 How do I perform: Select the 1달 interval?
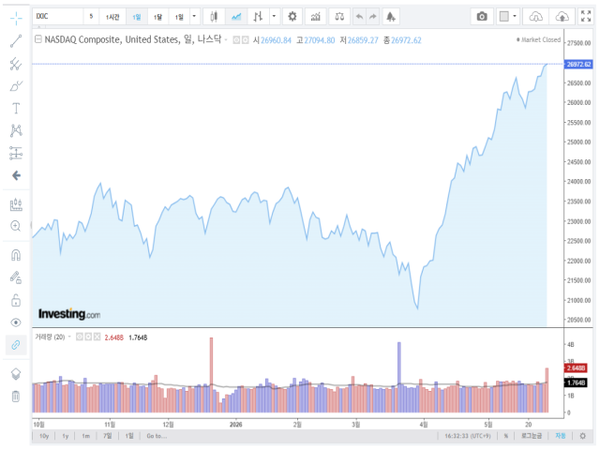pyautogui.click(x=158, y=16)
